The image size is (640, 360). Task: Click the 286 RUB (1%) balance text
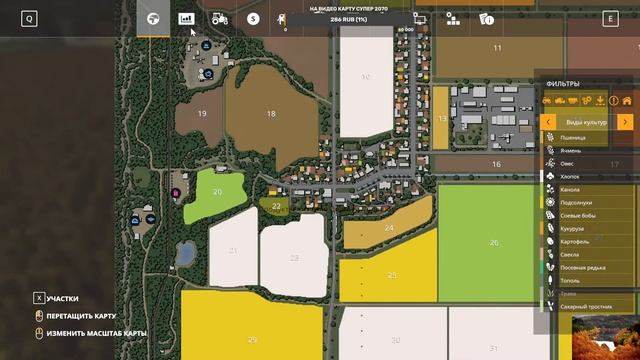click(x=349, y=19)
